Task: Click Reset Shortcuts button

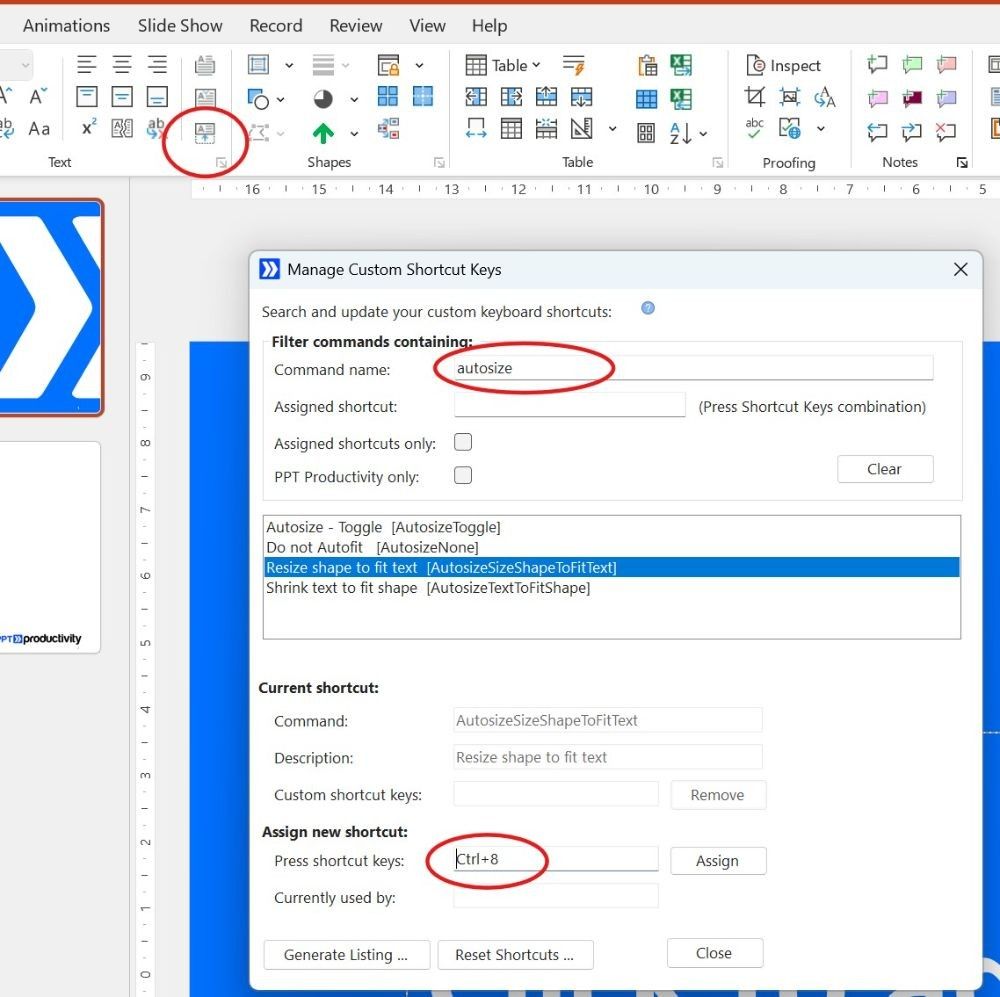Action: click(x=515, y=955)
